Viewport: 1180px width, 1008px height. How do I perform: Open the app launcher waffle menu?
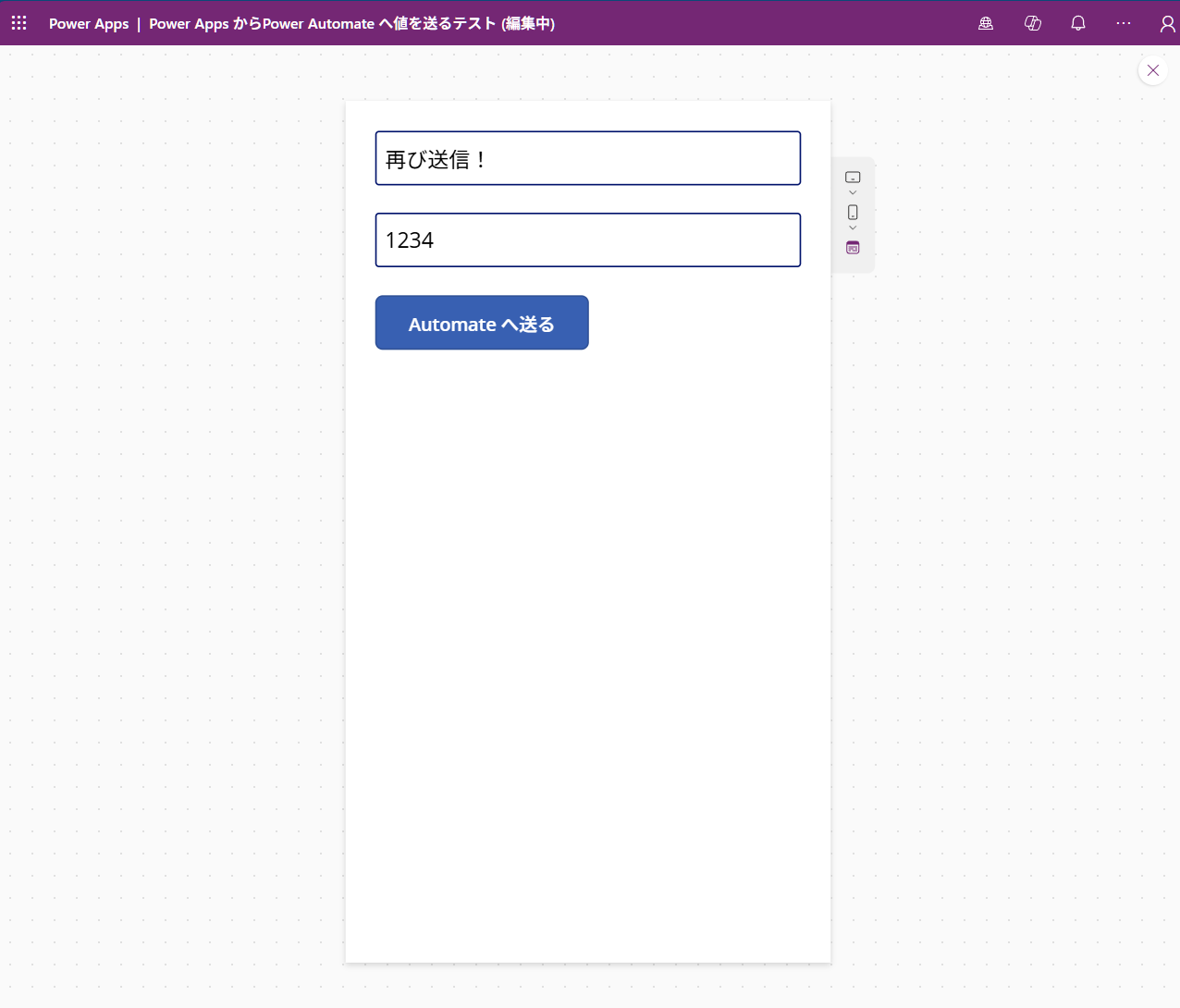point(18,23)
